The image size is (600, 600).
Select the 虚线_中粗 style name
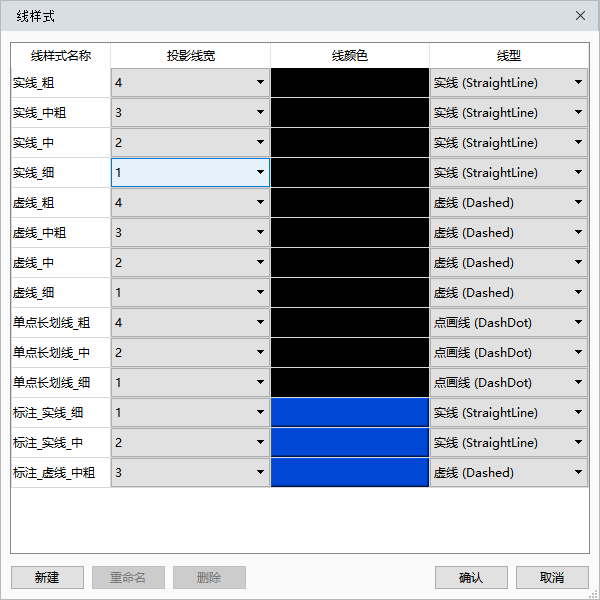pos(39,232)
